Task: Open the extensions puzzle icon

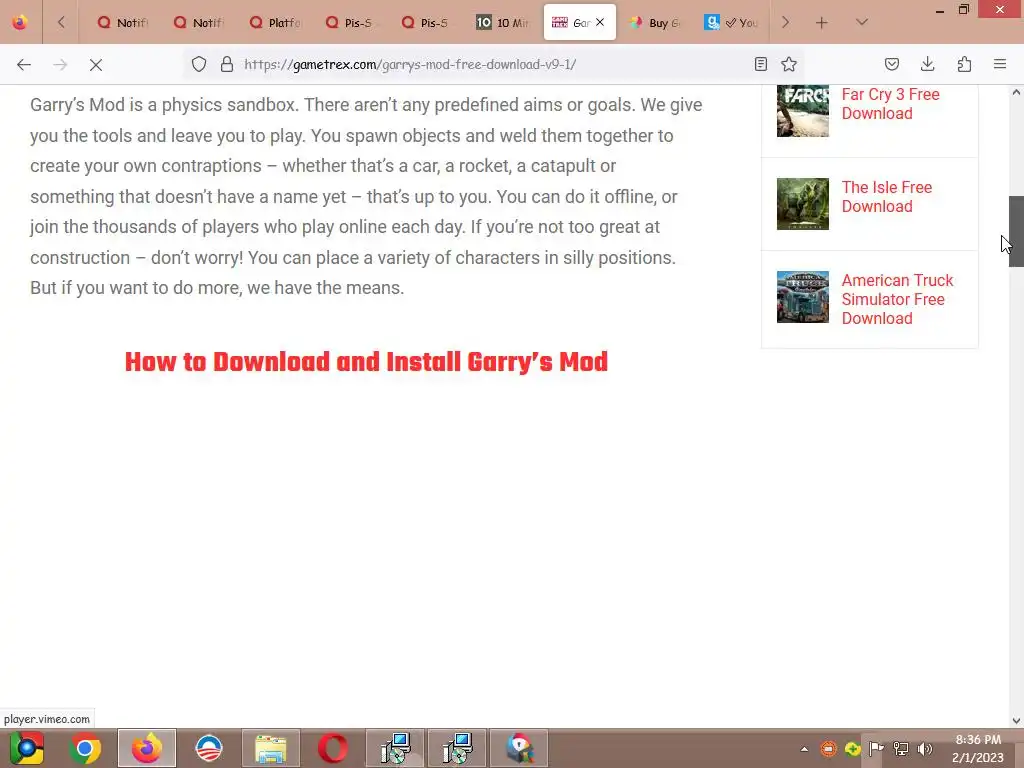Action: pos(964,64)
